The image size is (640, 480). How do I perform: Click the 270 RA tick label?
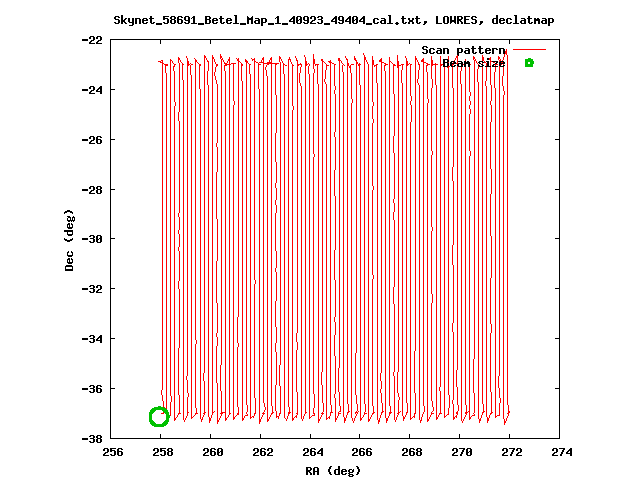(x=462, y=452)
